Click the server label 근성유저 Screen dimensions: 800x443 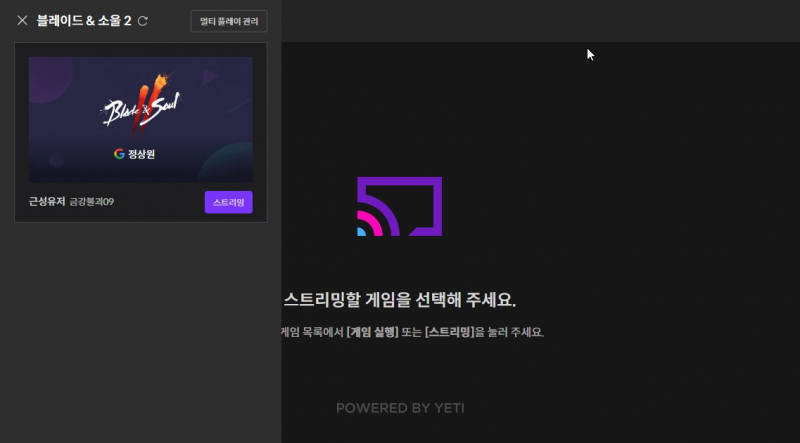(x=46, y=202)
